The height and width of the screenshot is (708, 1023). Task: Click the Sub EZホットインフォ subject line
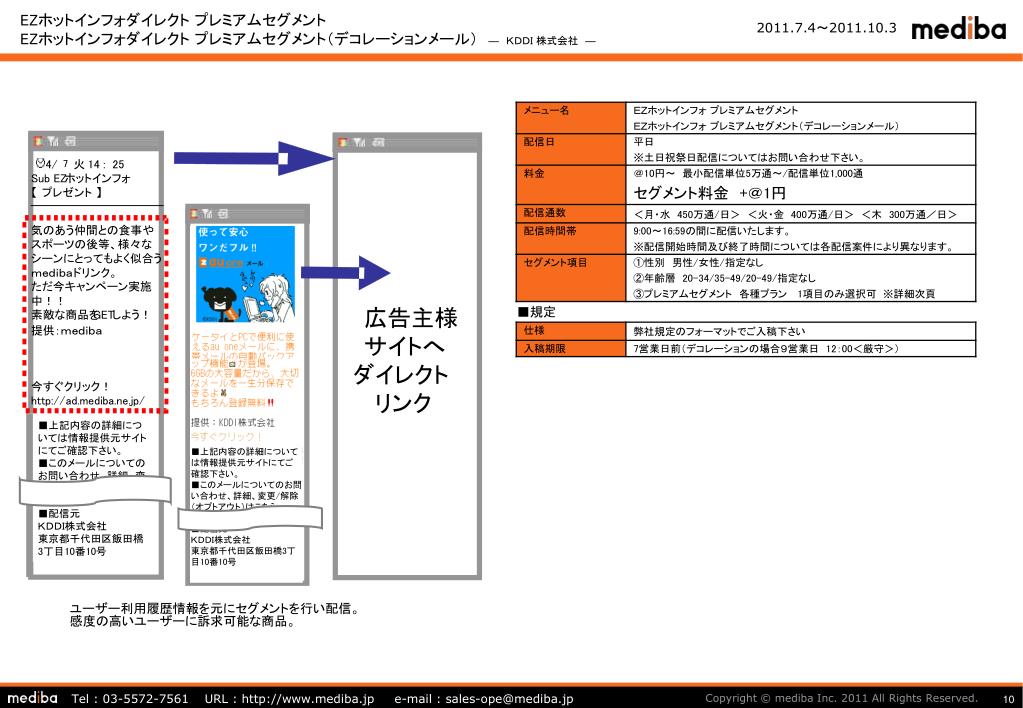tap(81, 178)
